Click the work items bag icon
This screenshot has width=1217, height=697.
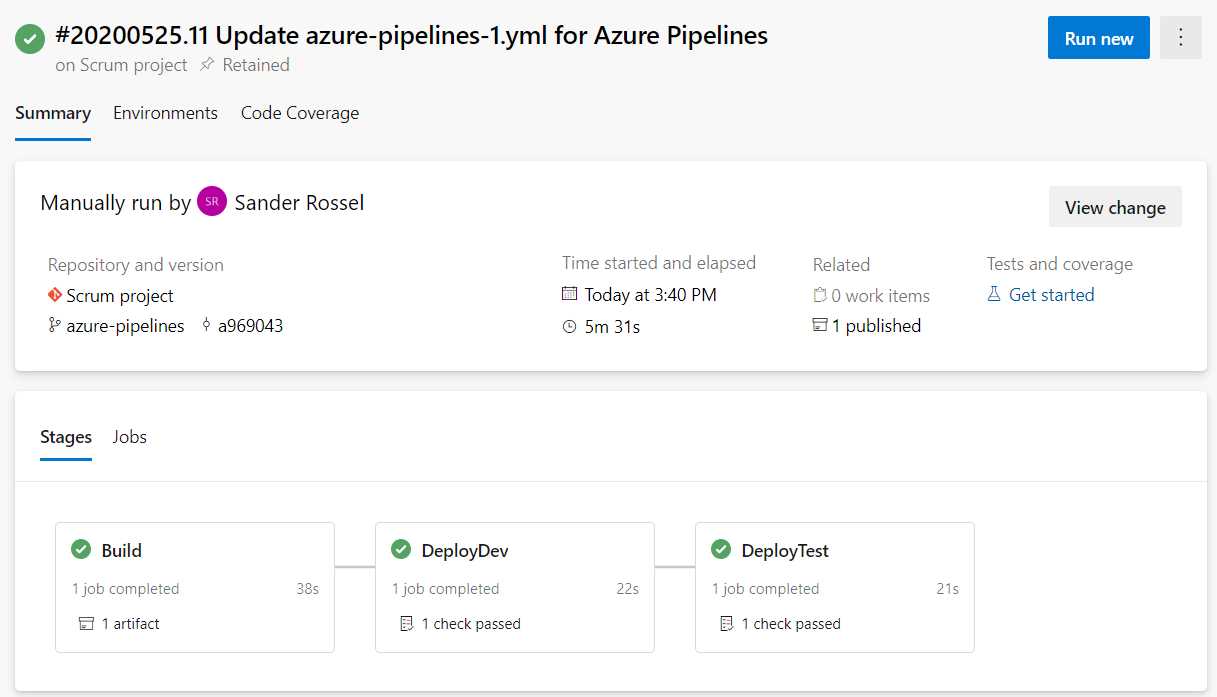point(820,295)
